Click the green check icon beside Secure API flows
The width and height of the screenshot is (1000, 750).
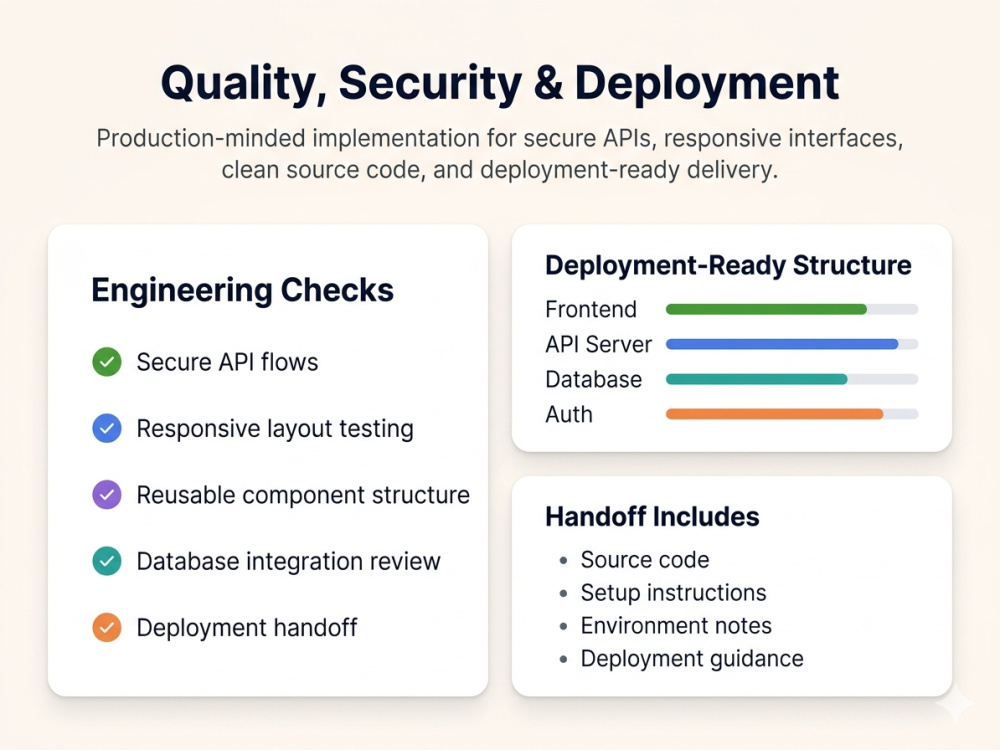pyautogui.click(x=107, y=362)
